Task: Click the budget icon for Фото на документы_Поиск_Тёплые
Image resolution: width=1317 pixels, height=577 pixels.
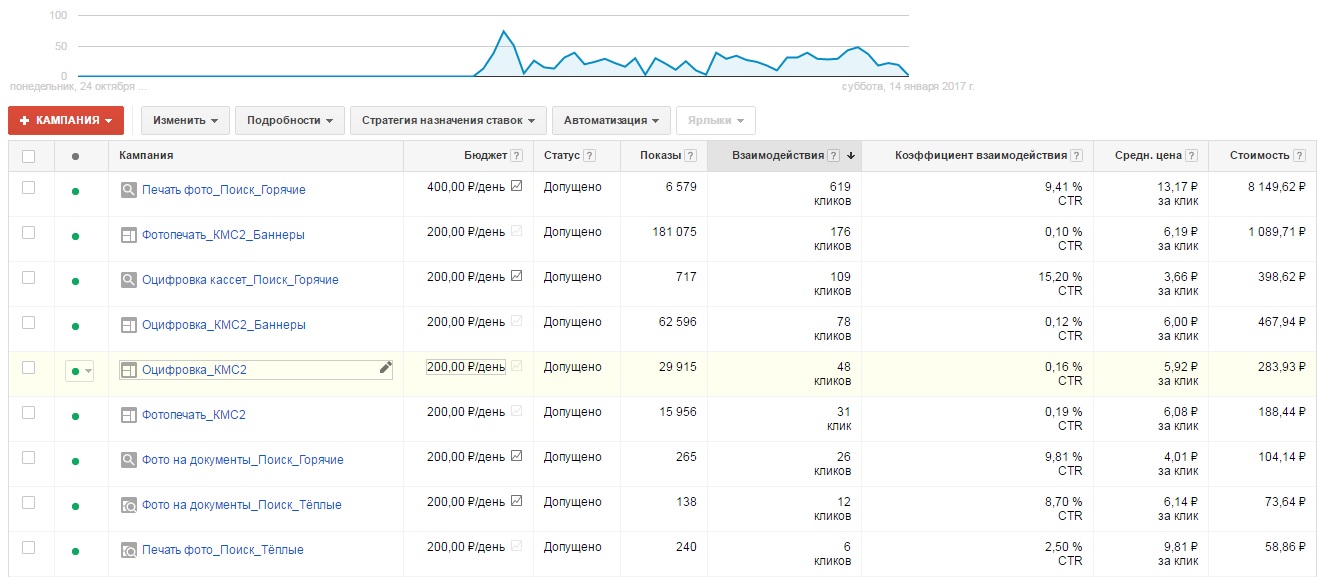Action: tap(516, 501)
